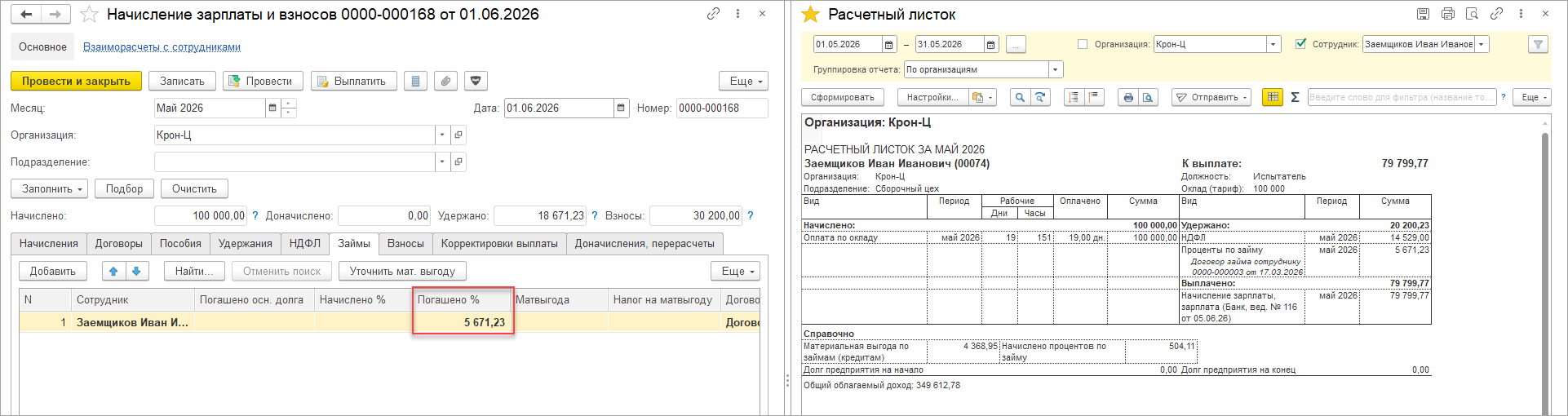Collapse all report groups icon
Viewport: 1568px width, 416px height.
(x=1094, y=97)
